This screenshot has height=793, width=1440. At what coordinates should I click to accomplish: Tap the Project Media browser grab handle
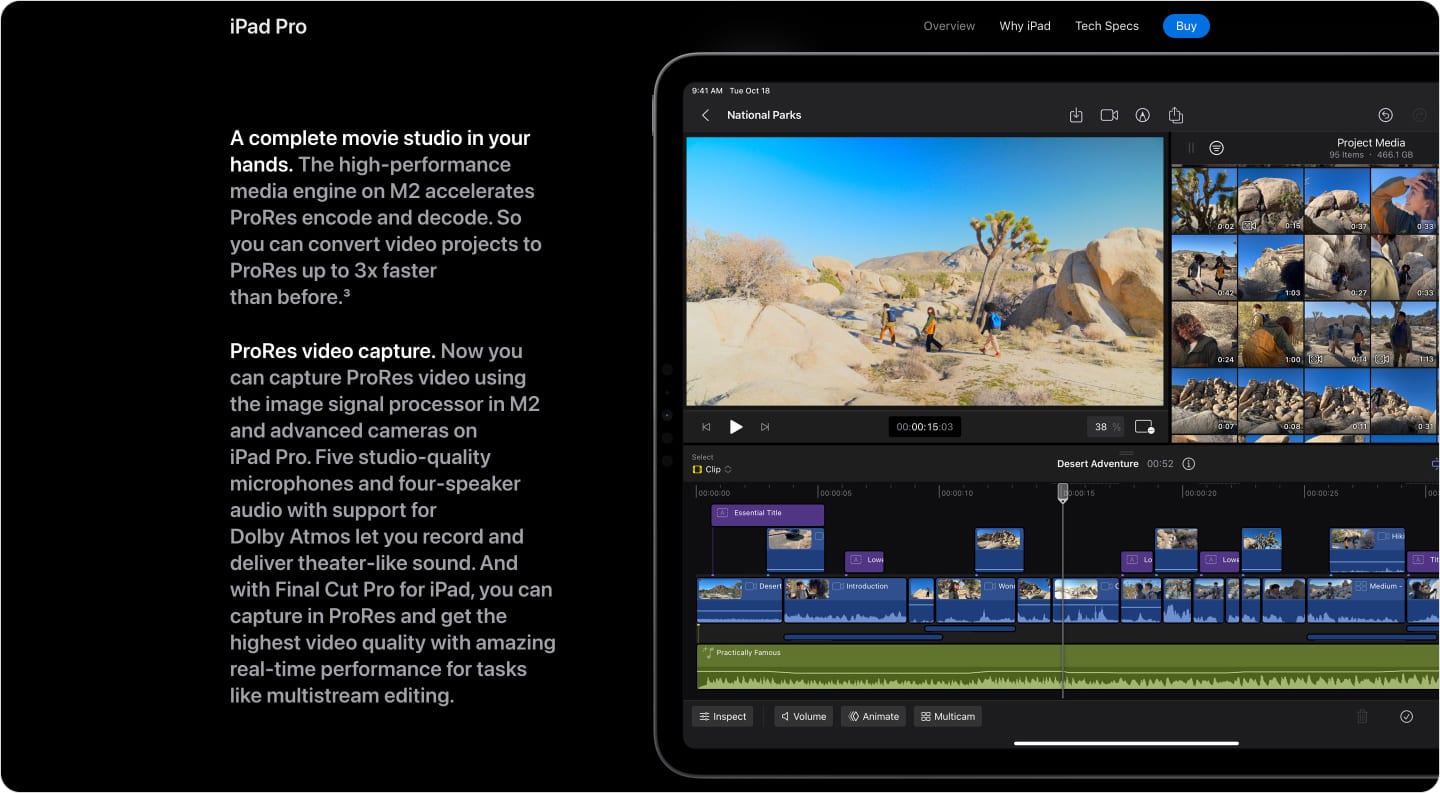pos(1191,147)
